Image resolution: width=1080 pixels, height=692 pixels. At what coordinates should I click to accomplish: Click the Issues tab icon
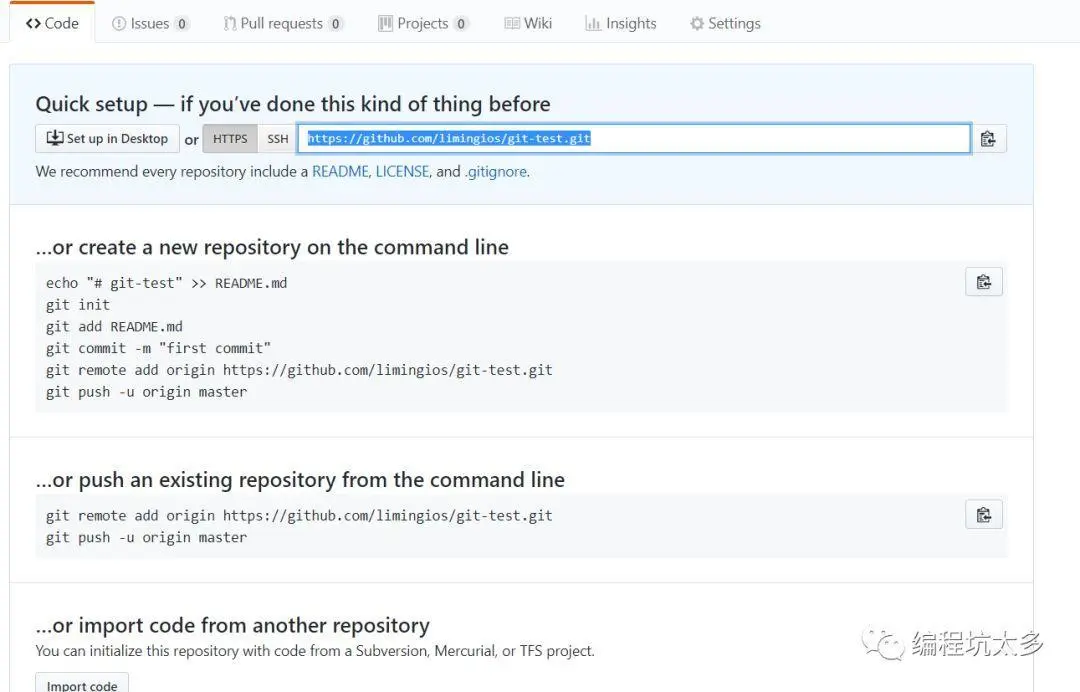119,23
